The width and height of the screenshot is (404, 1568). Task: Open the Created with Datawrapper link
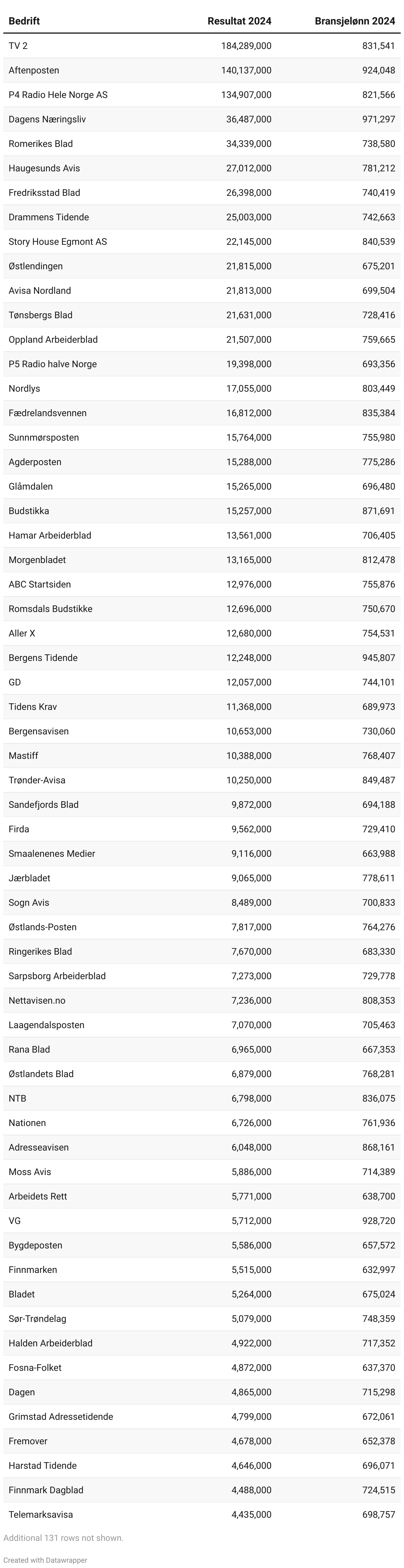click(45, 1560)
